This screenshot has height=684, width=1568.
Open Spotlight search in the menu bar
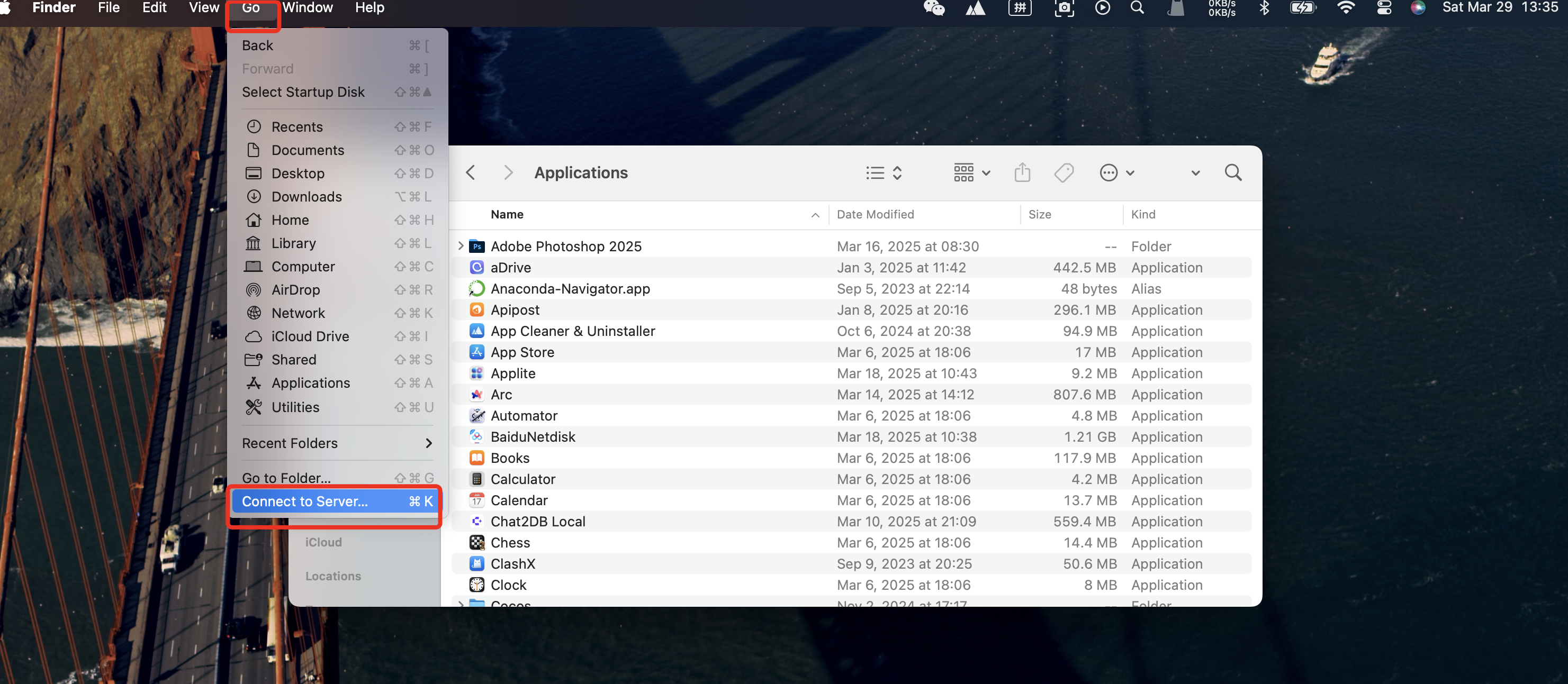1137,8
